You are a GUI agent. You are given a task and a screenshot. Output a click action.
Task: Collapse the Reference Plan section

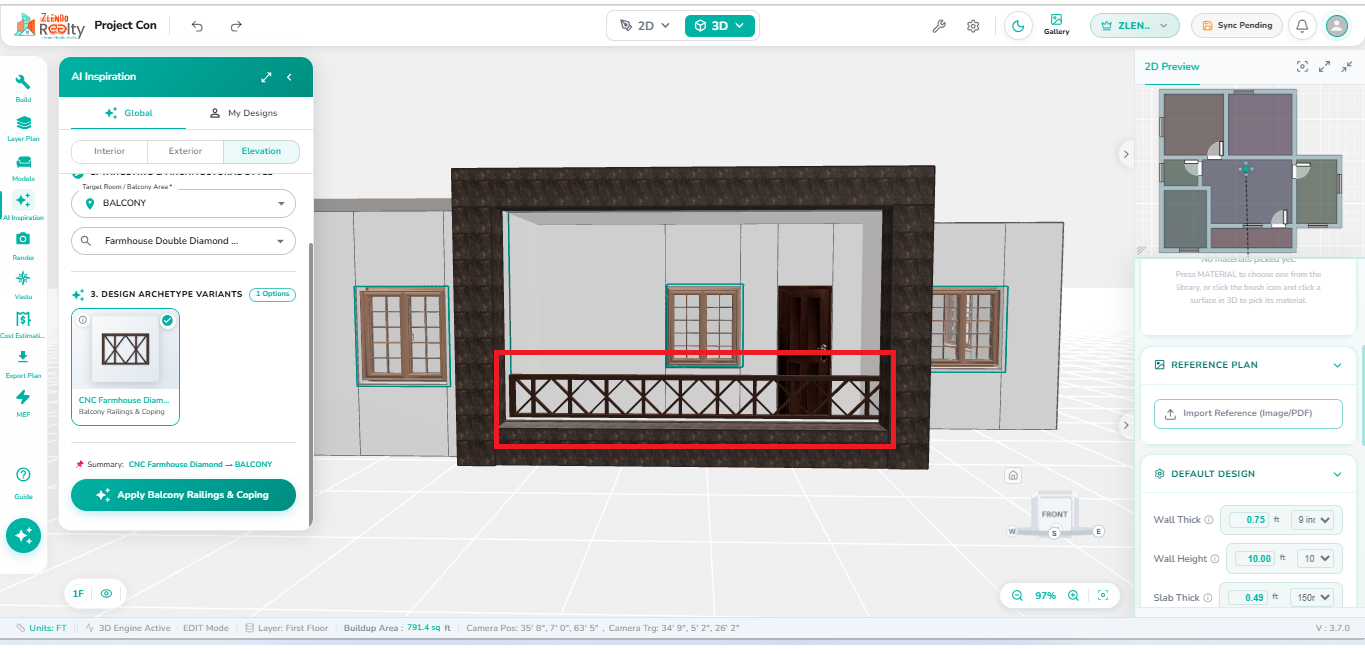pyautogui.click(x=1337, y=365)
